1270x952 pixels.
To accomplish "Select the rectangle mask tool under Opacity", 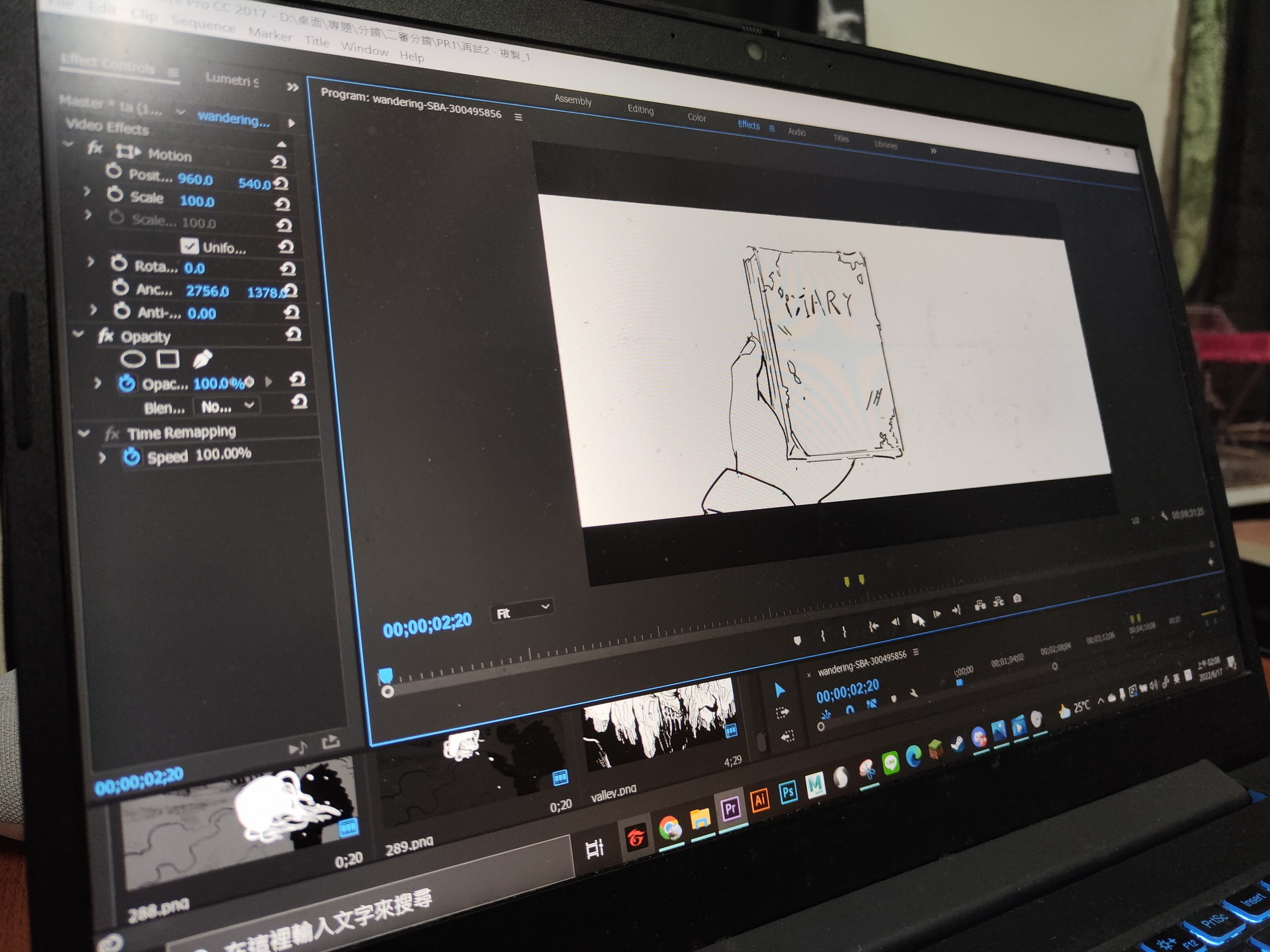I will click(168, 359).
